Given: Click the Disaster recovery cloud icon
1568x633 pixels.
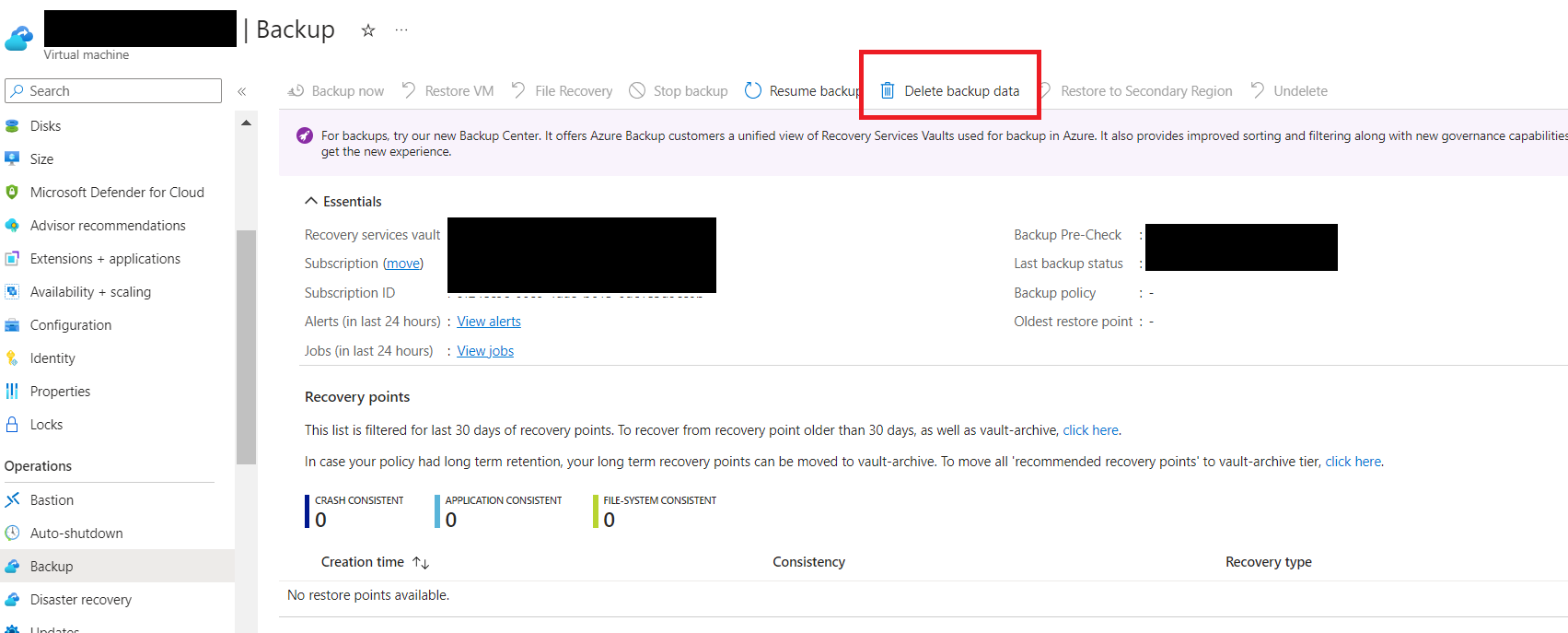Looking at the screenshot, I should (12, 599).
